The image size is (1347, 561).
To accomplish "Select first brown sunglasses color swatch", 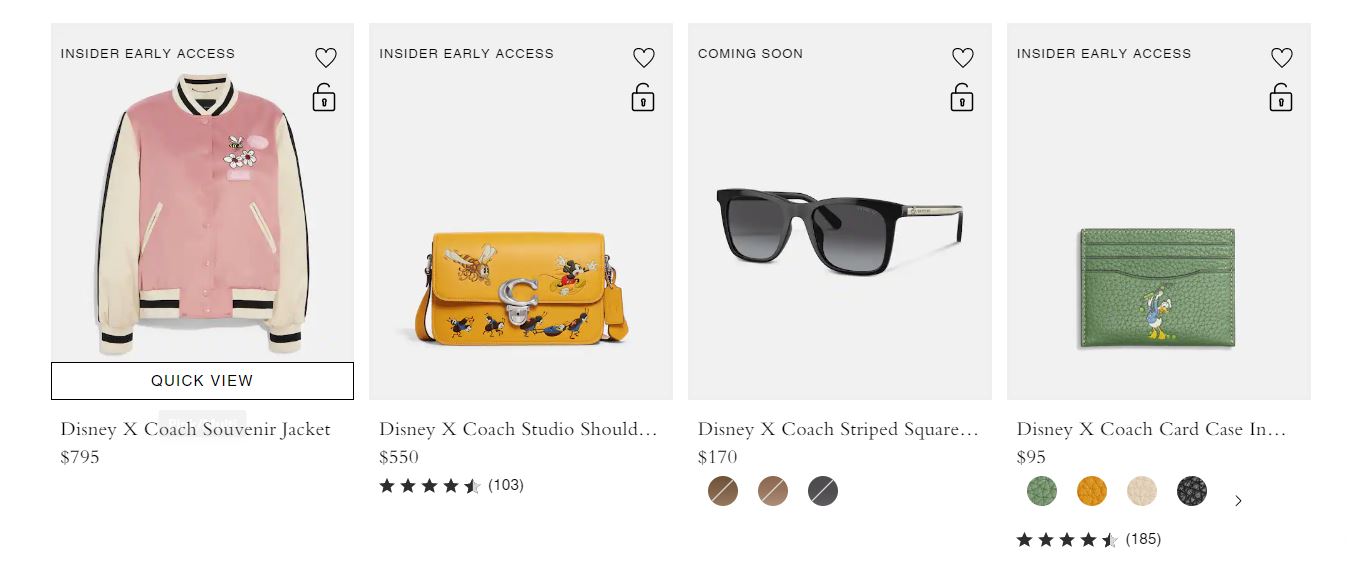I will coord(723,491).
